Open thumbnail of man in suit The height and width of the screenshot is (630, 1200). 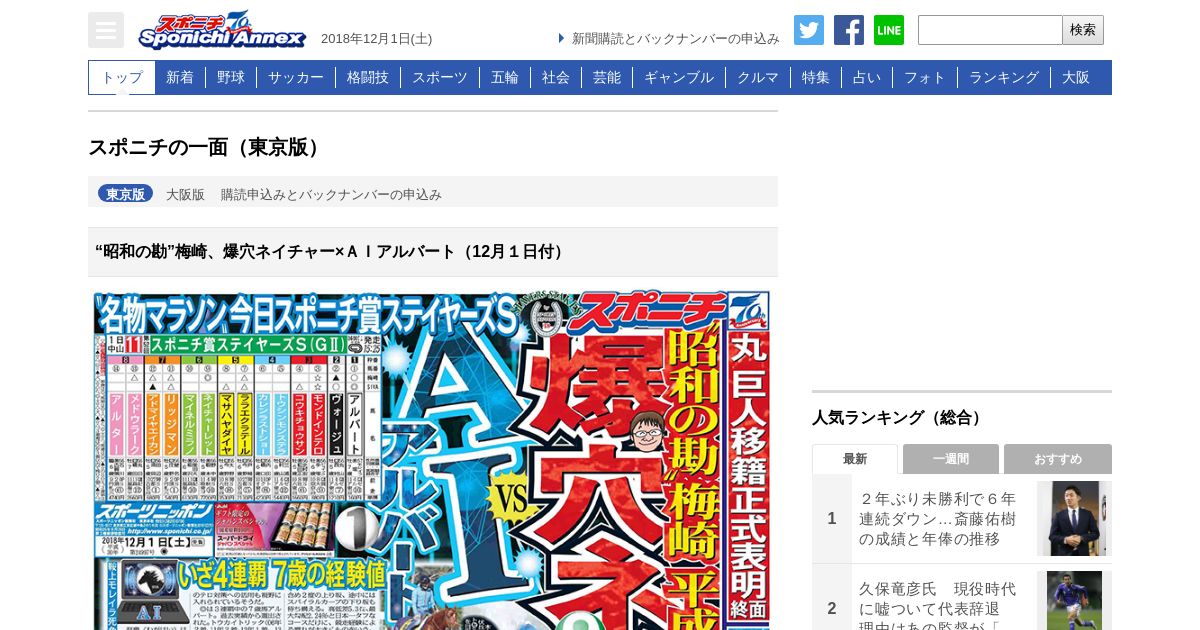pyautogui.click(x=1074, y=518)
